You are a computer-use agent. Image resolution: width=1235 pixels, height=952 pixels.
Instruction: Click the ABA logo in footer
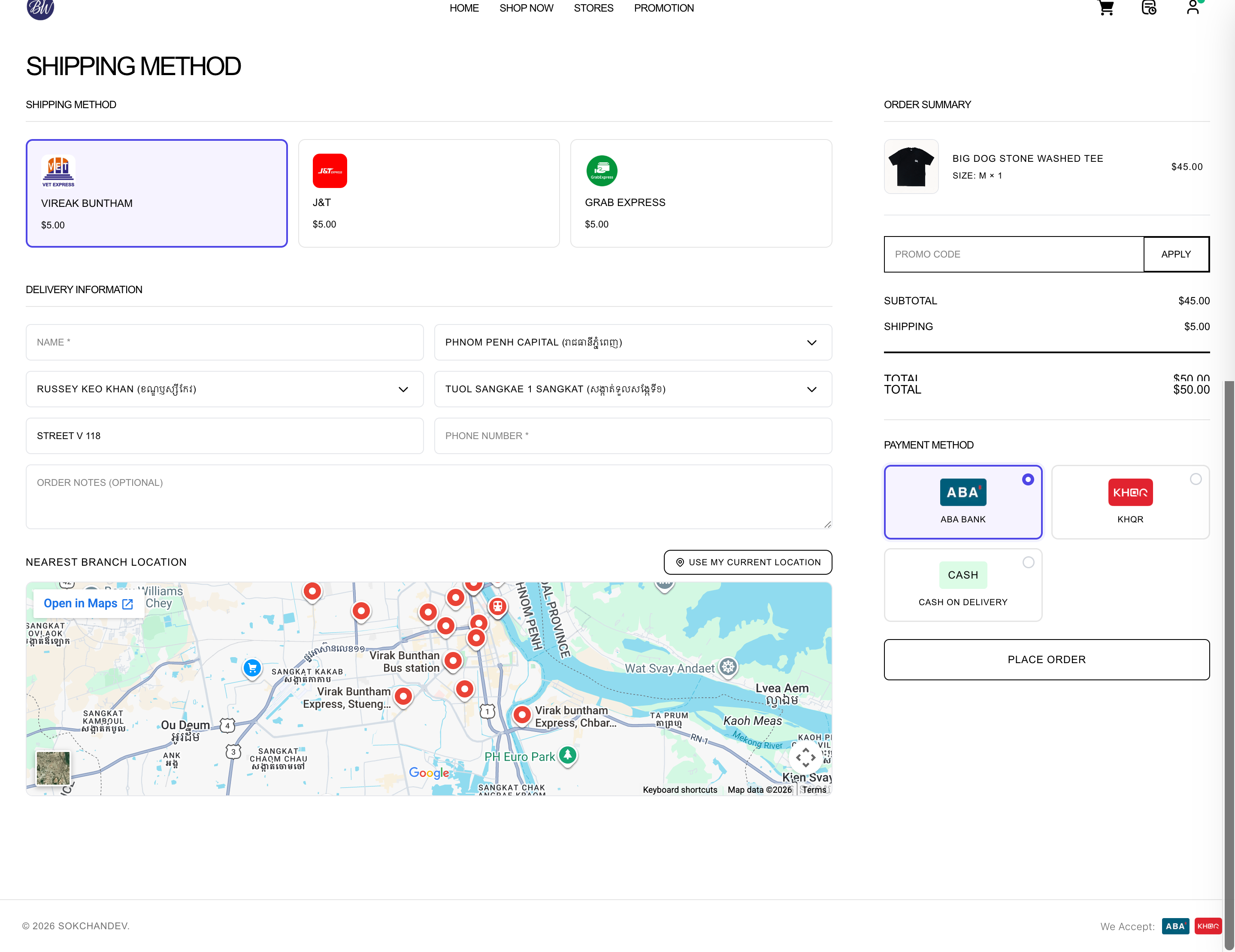click(1175, 926)
